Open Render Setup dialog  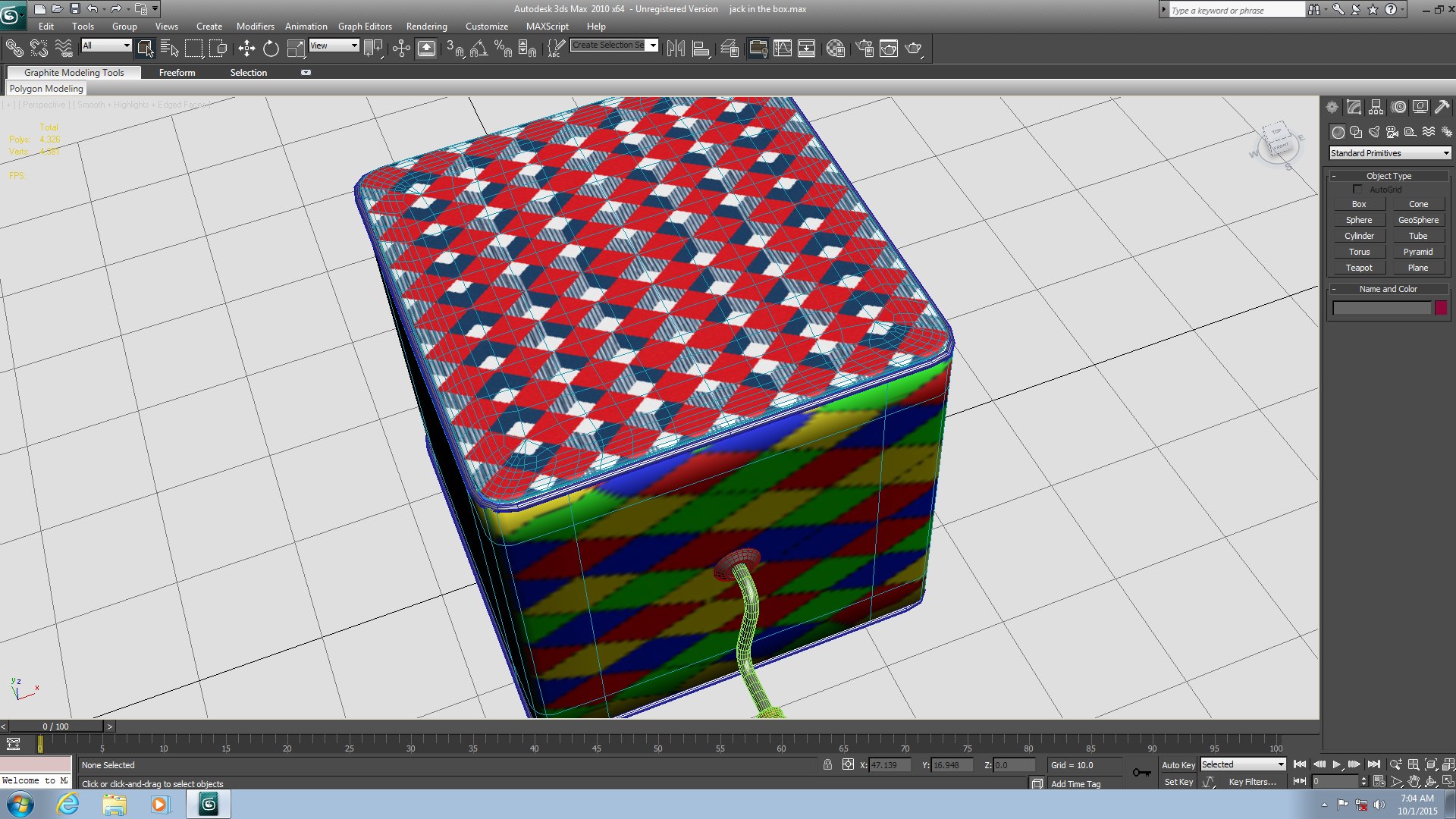pyautogui.click(x=864, y=49)
